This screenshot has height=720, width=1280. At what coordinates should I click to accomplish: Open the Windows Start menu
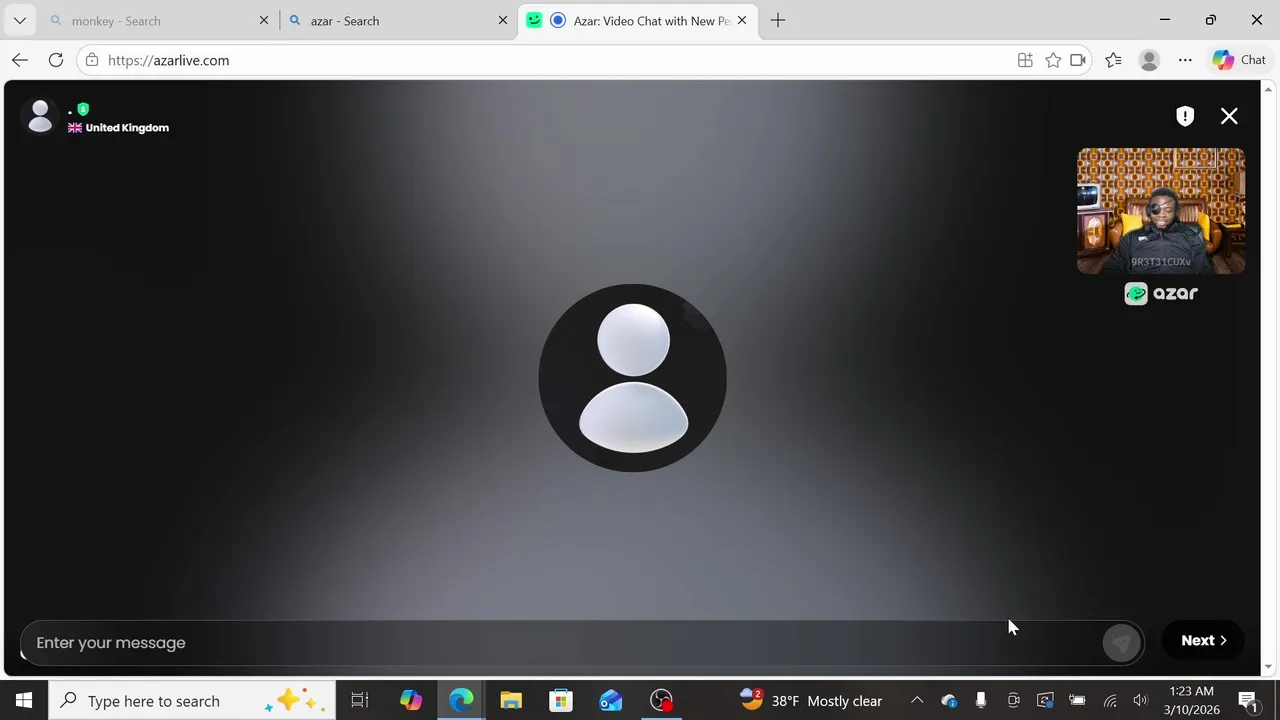coord(24,701)
